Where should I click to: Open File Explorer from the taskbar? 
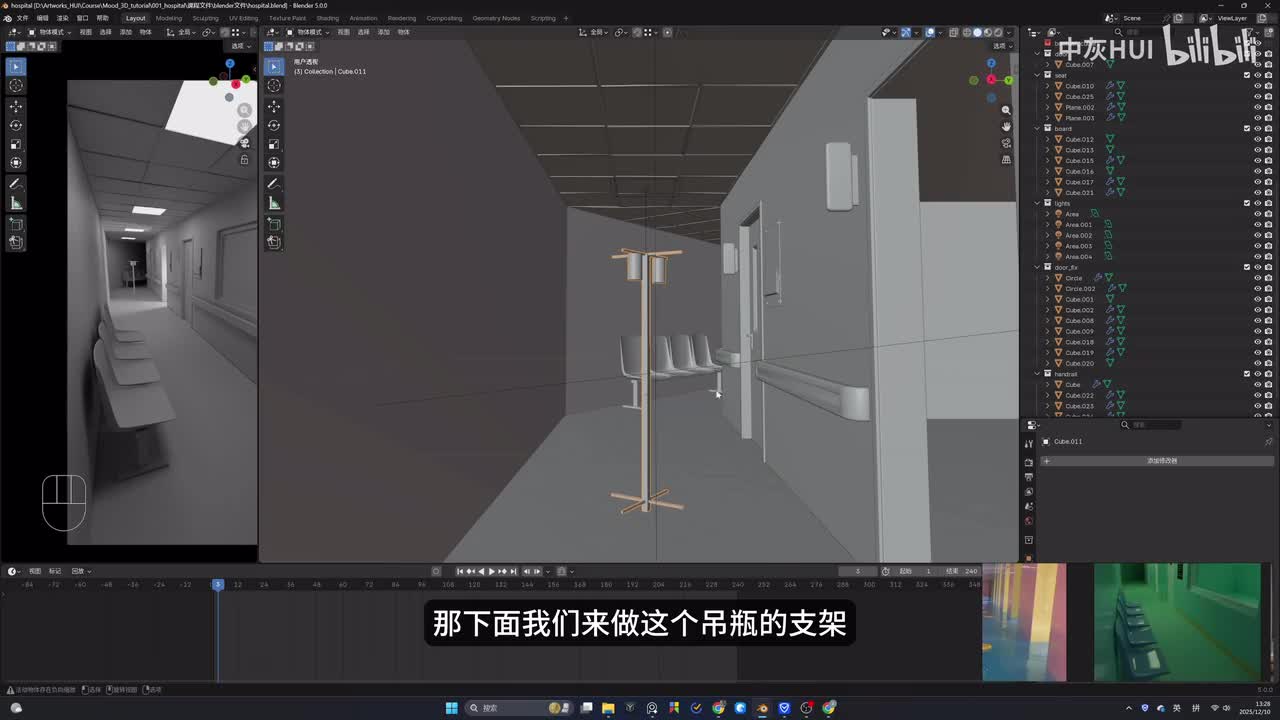608,708
